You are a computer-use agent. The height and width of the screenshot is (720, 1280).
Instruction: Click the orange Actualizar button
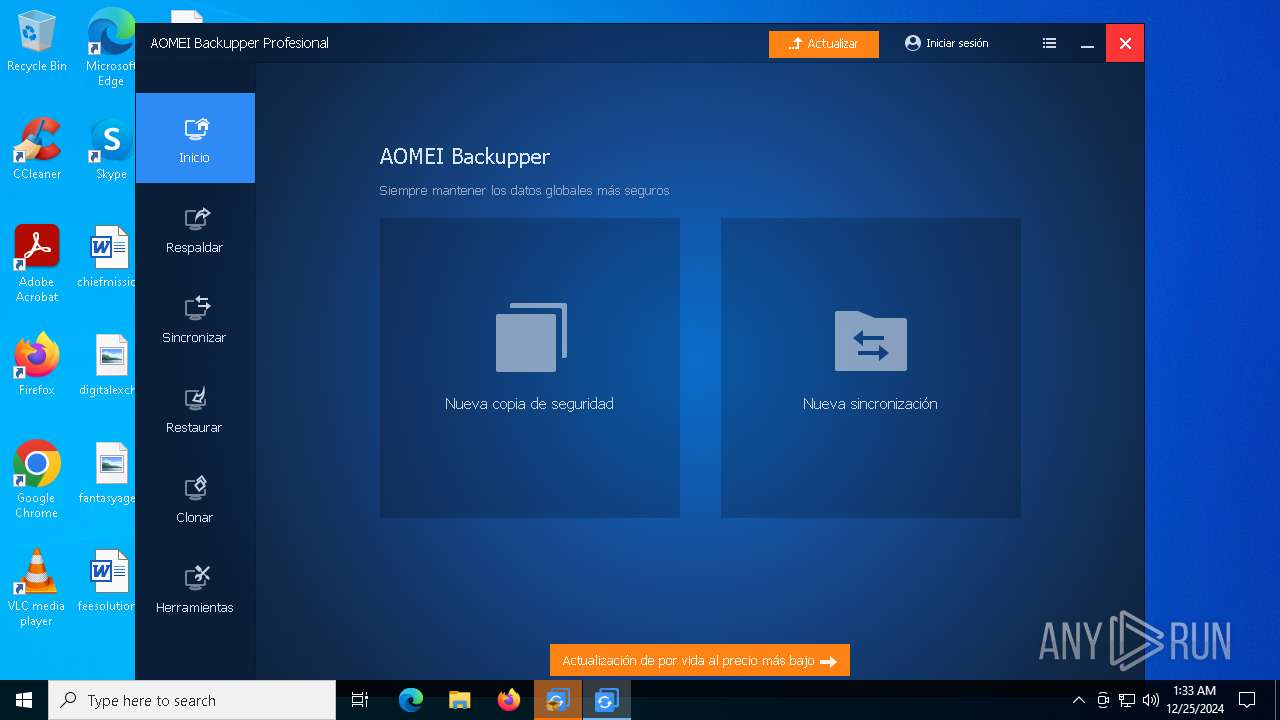click(x=824, y=44)
